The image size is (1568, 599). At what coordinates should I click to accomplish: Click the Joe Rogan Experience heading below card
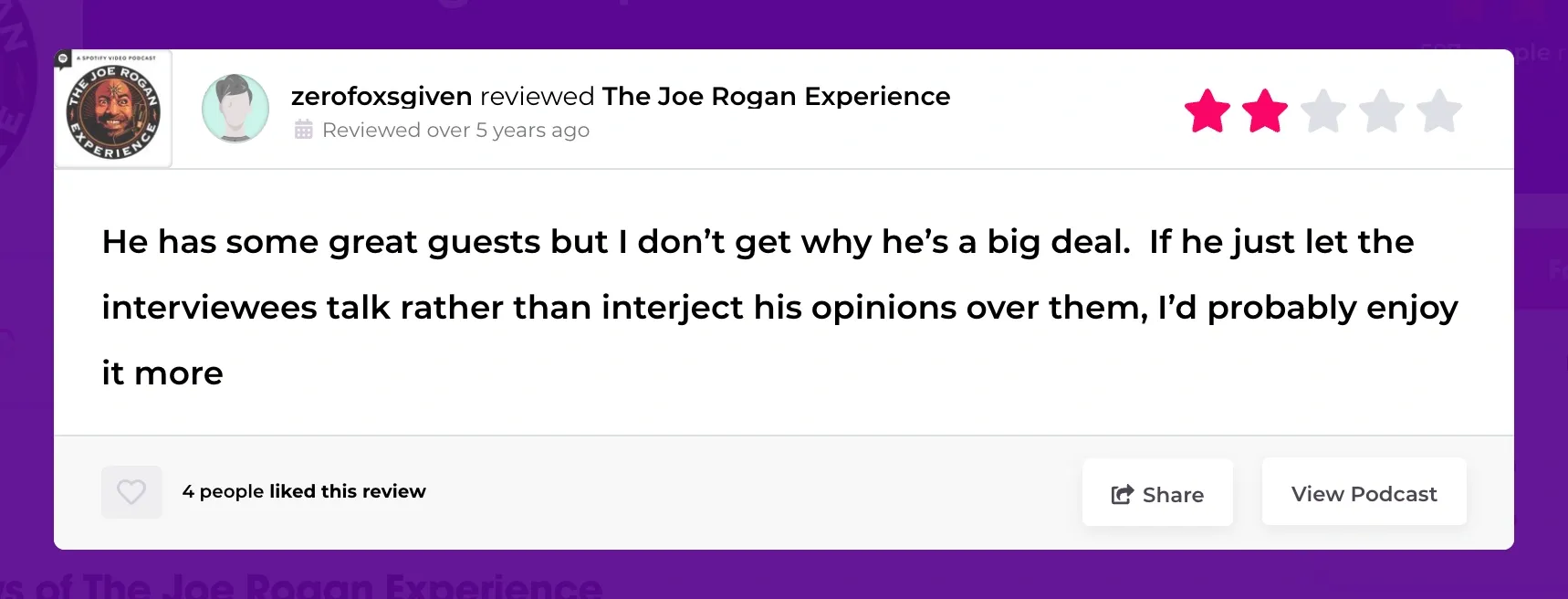coord(319,585)
